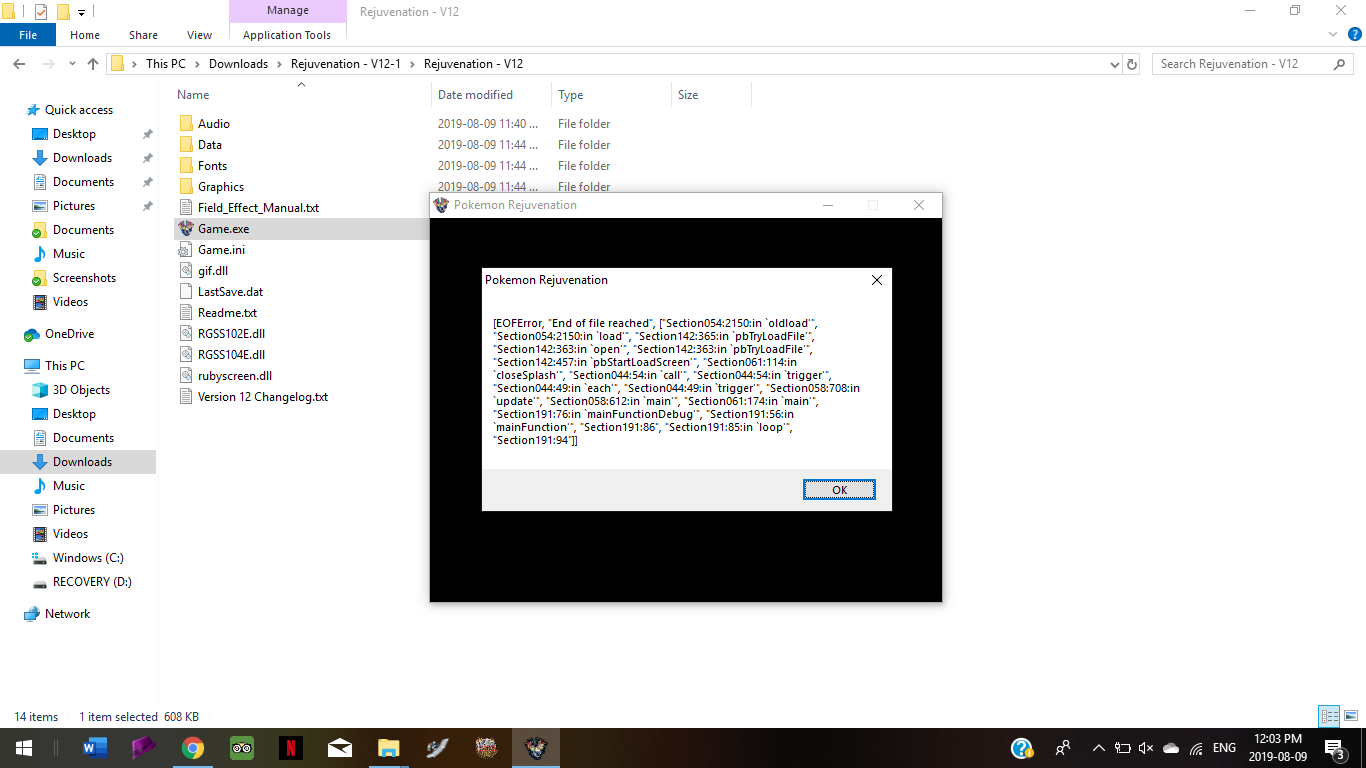Screen dimensions: 1366x768
Task: Select Windows (C:) drive in sidebar
Action: click(88, 558)
